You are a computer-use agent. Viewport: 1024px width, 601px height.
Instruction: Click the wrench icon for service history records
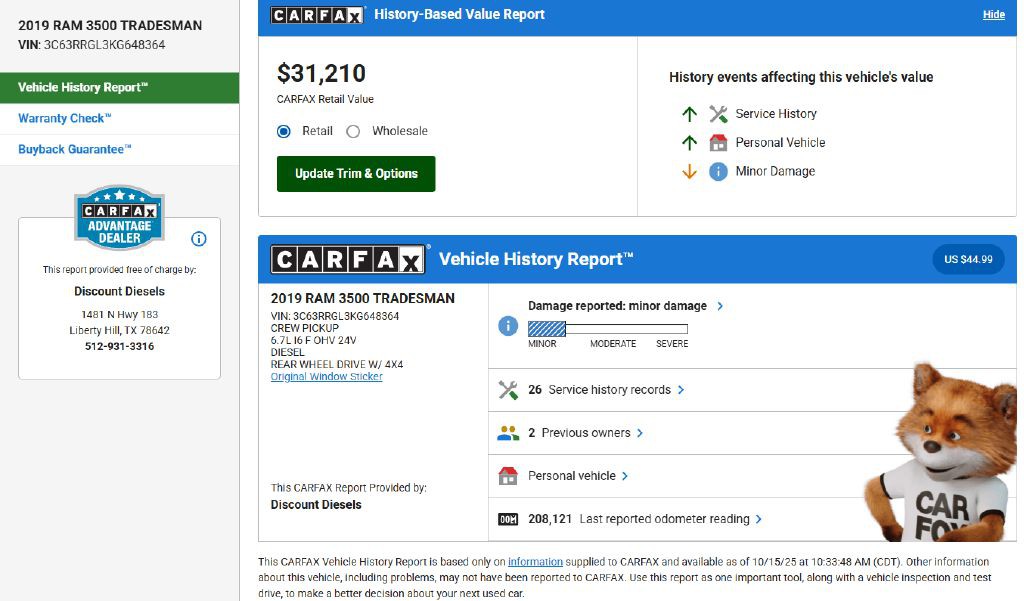tap(508, 390)
